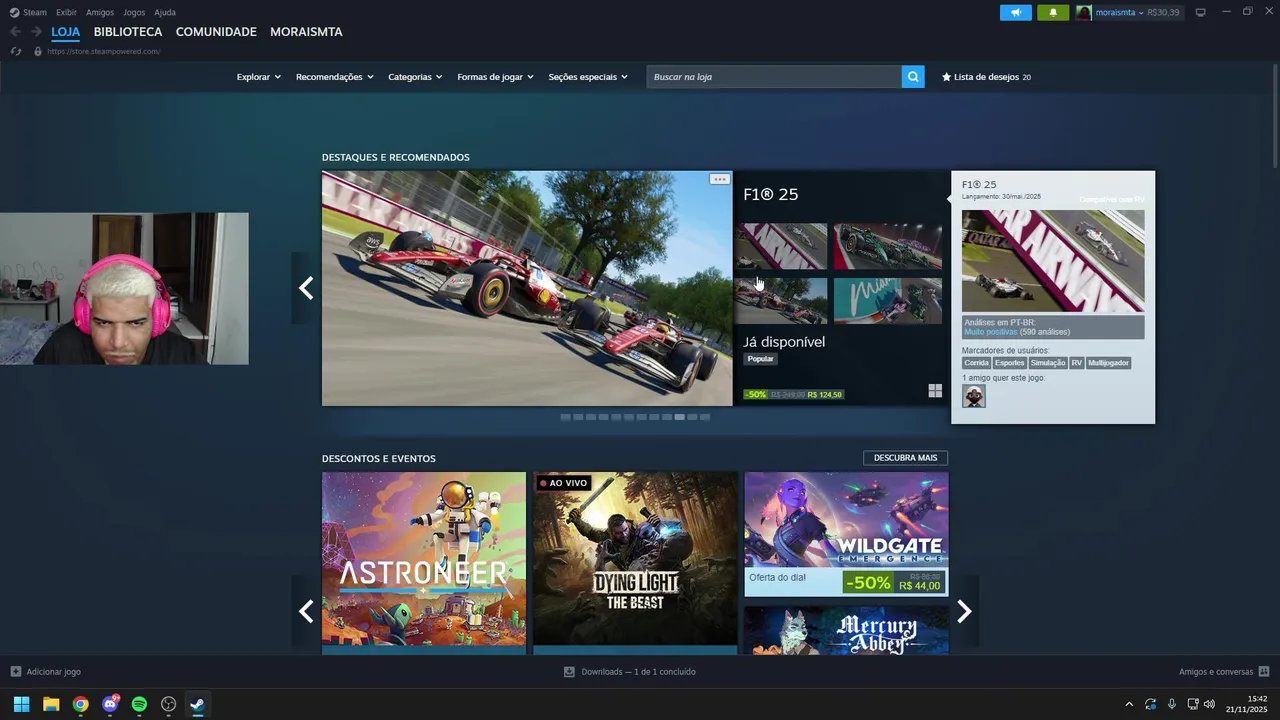Expand the Categorias dropdown
Viewport: 1280px width, 720px height.
tap(415, 77)
